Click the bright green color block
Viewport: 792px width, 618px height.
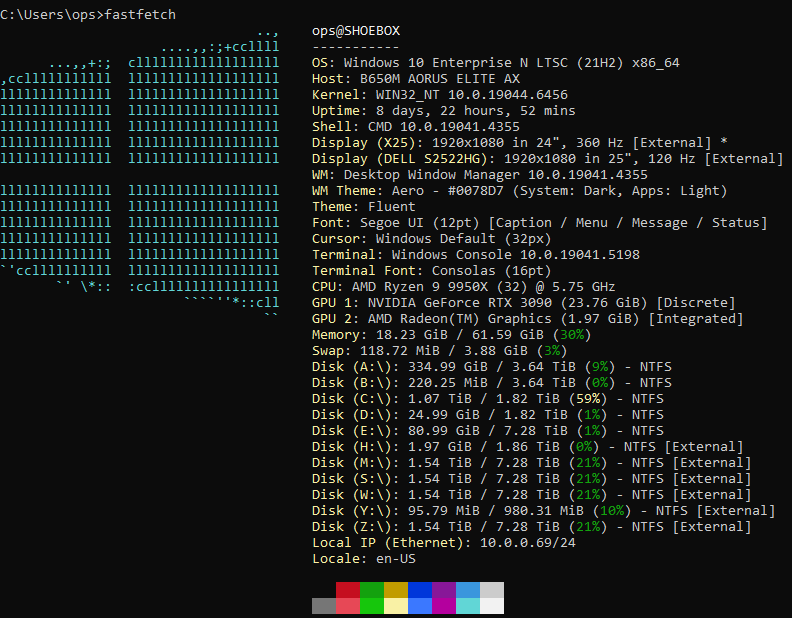372,606
